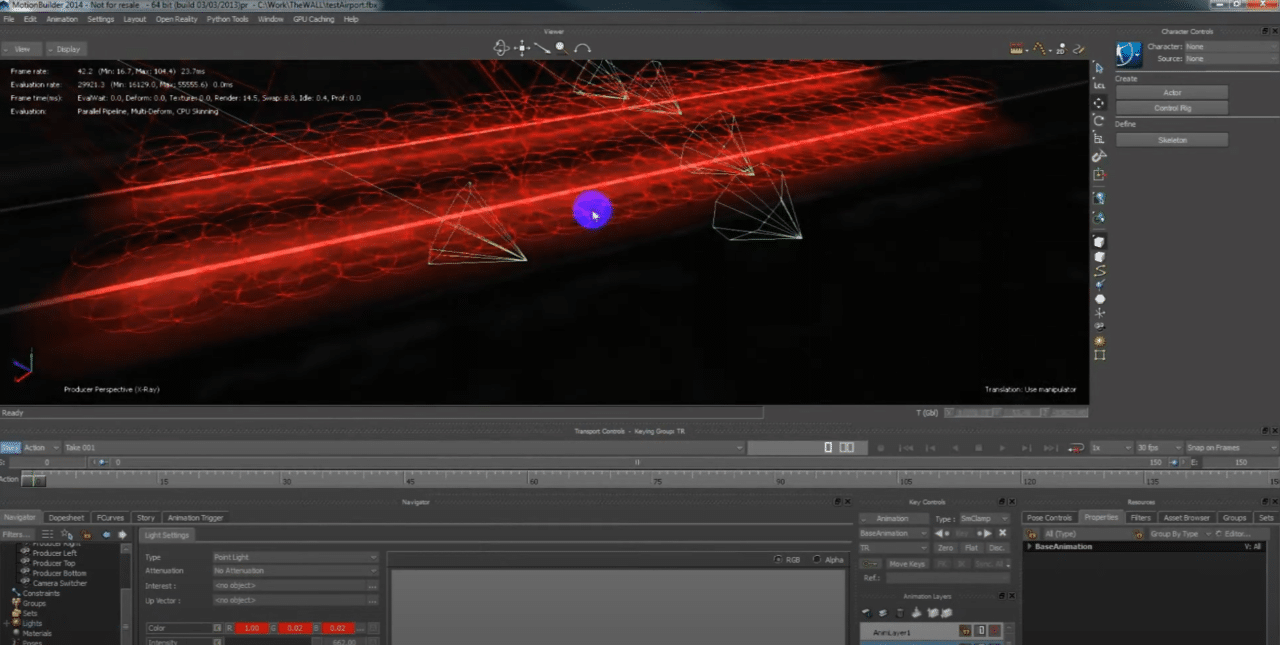The height and width of the screenshot is (645, 1280).
Task: Open the Python Tools menu
Action: (227, 19)
